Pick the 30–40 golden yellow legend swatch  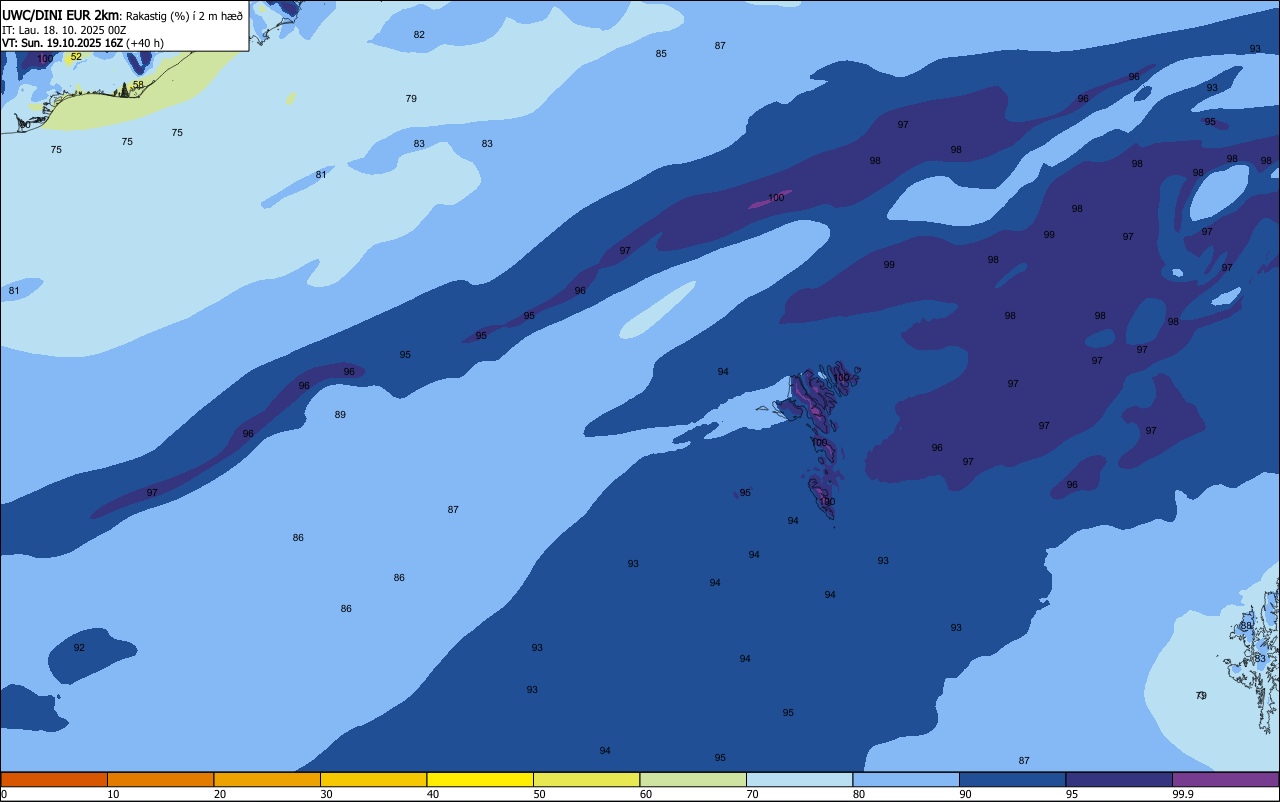pos(373,779)
